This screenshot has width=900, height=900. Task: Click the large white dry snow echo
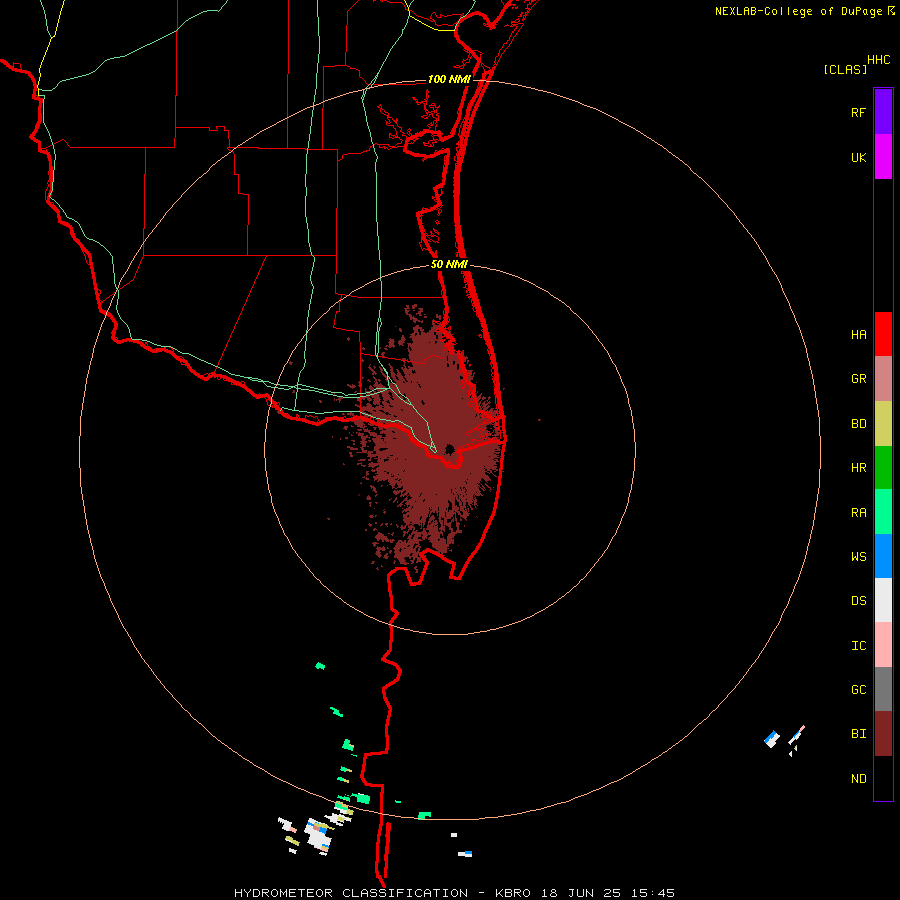317,834
